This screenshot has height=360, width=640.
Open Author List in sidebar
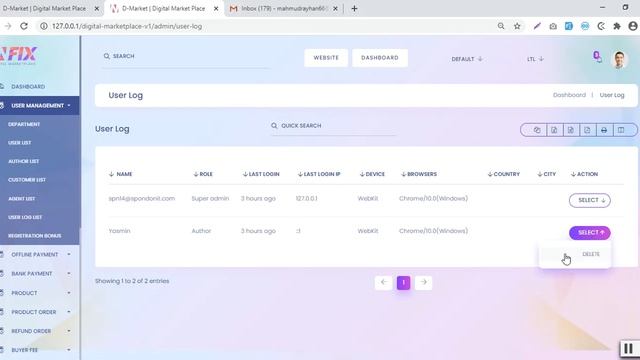pos(24,161)
